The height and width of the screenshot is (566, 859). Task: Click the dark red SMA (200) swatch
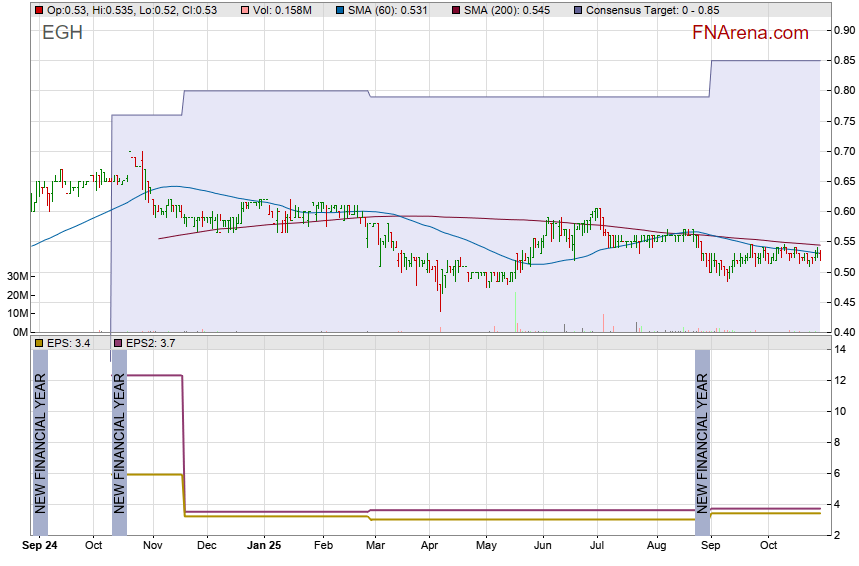(x=458, y=10)
